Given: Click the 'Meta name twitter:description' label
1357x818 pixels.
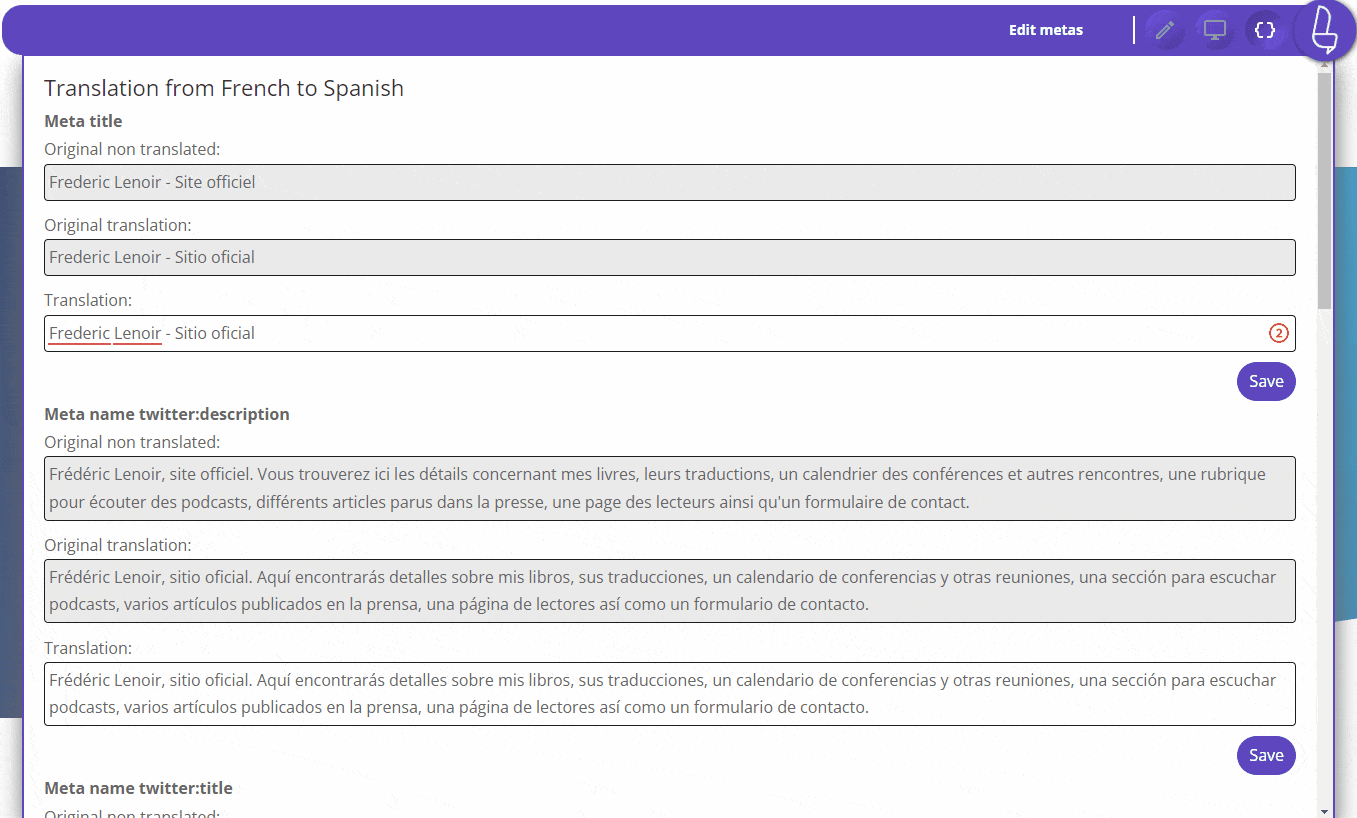Looking at the screenshot, I should (x=167, y=414).
